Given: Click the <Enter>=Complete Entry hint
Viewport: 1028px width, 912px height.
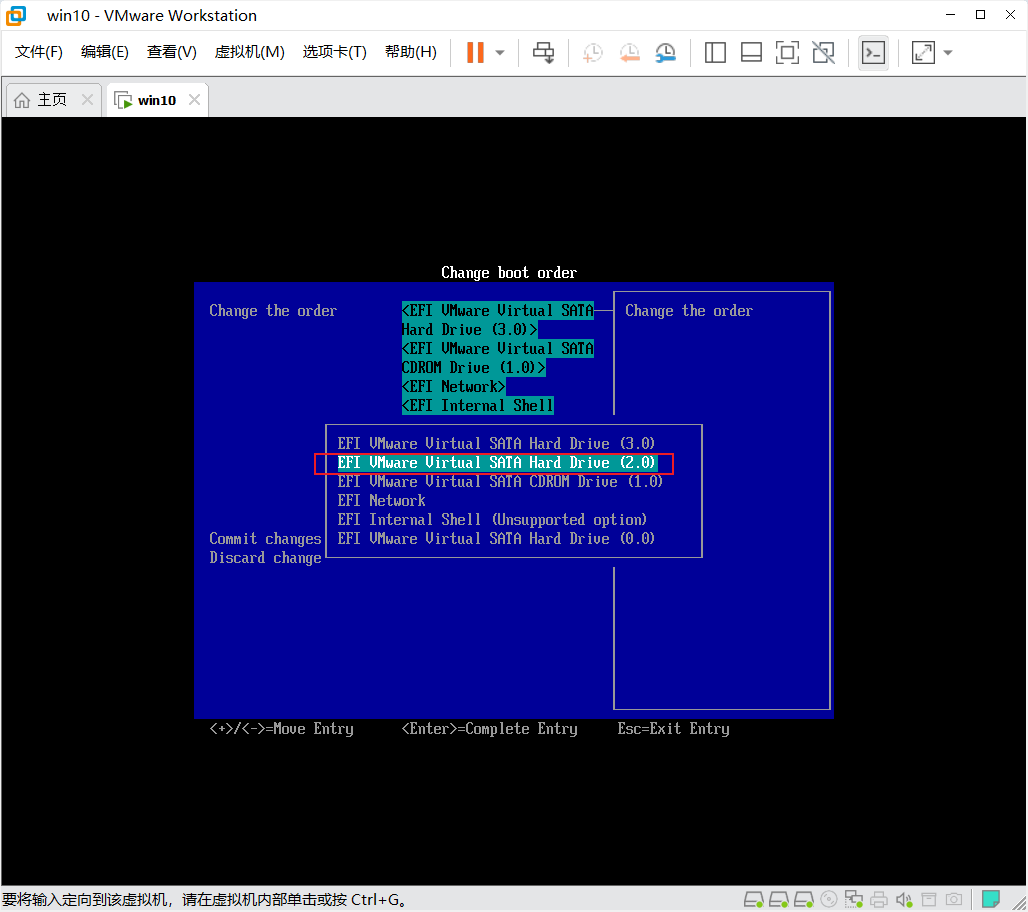Looking at the screenshot, I should (x=490, y=729).
